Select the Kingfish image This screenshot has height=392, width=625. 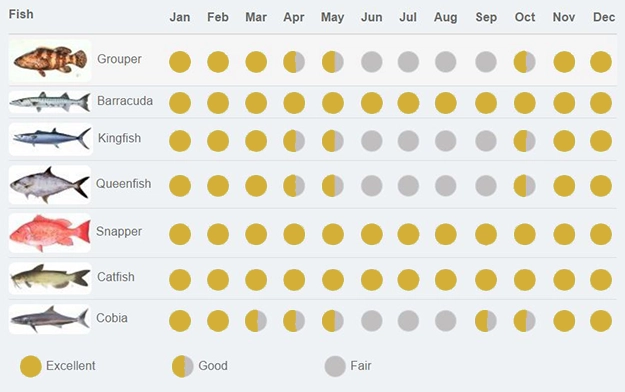[x=51, y=139]
